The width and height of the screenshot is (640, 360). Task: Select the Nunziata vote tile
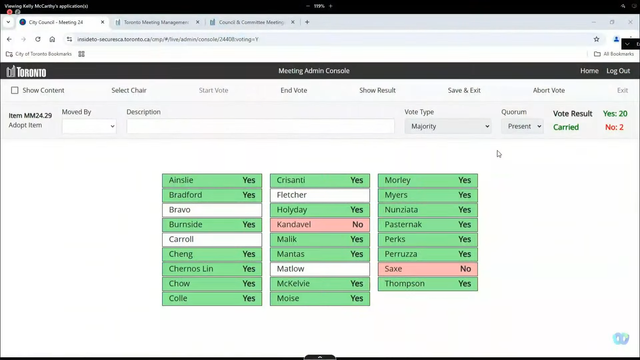(428, 210)
